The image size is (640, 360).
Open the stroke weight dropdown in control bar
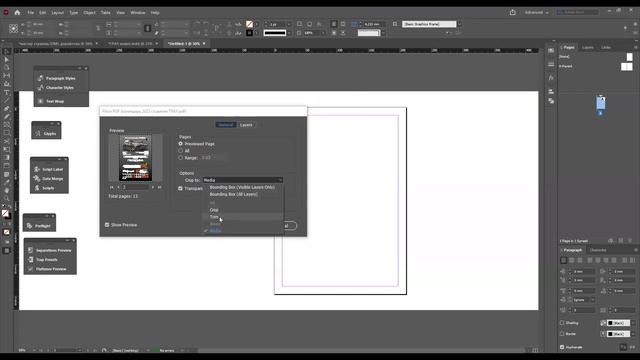coord(289,24)
